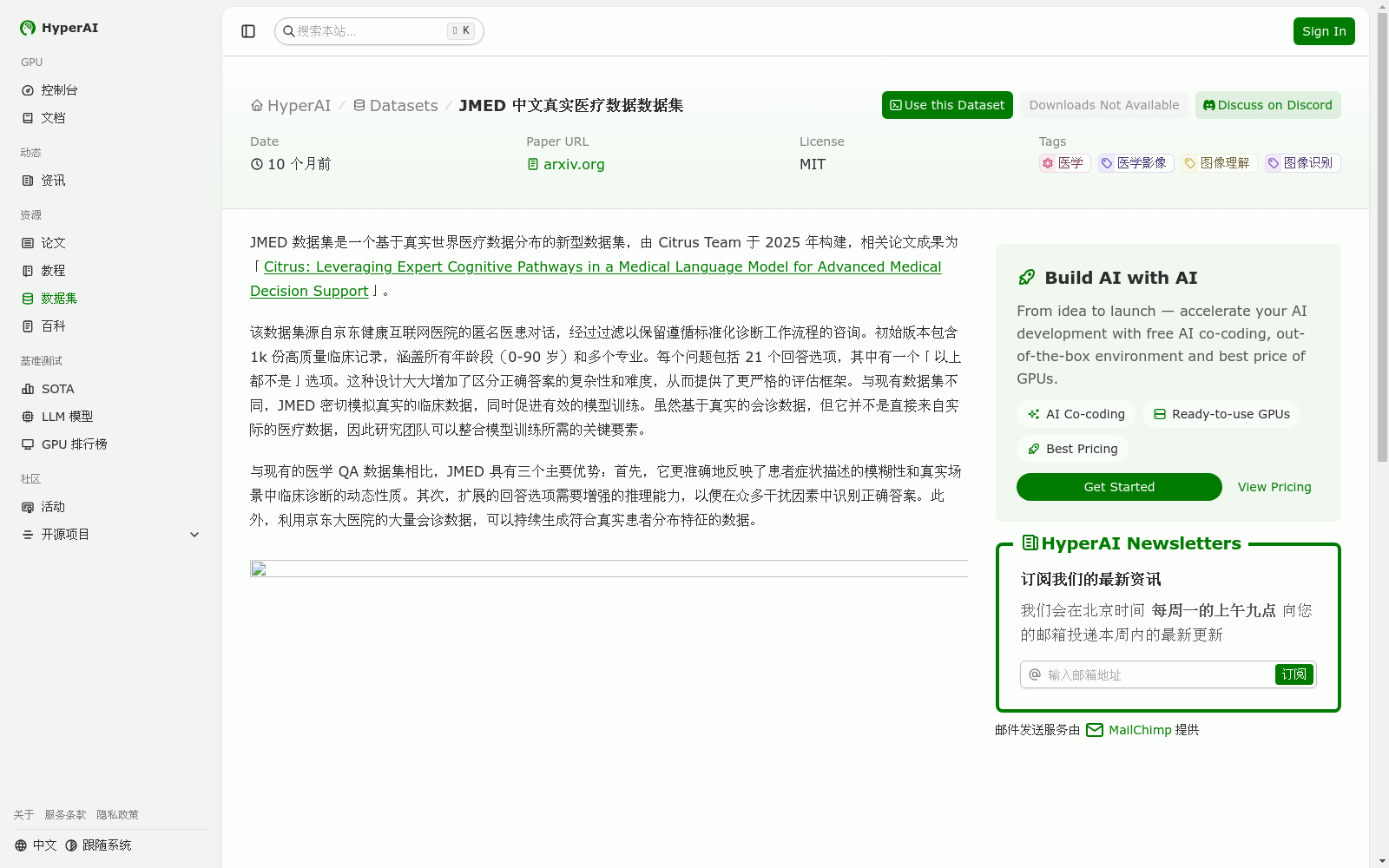Click Downloads Not Available button
The image size is (1389, 868).
1104,105
